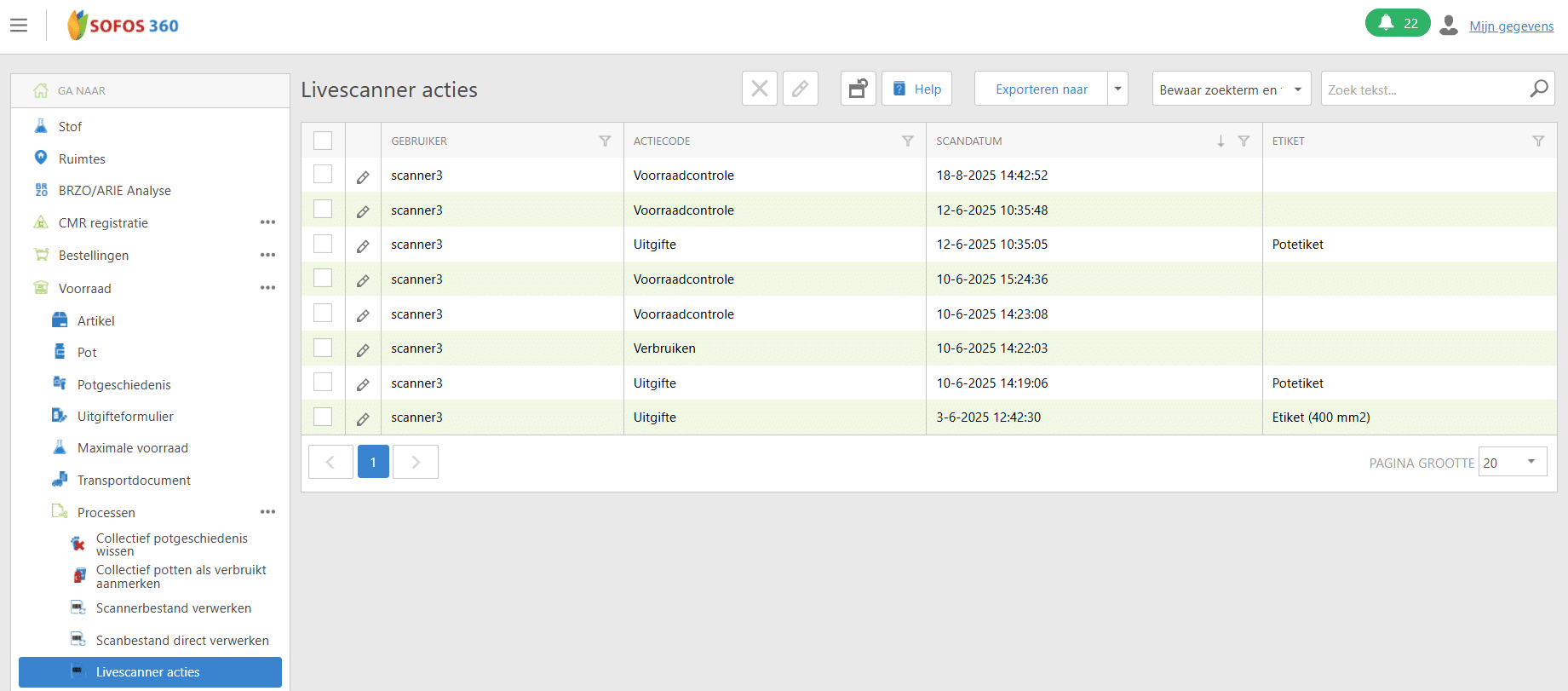The width and height of the screenshot is (1568, 691).
Task: Click the magnifier search icon
Action: (1539, 89)
